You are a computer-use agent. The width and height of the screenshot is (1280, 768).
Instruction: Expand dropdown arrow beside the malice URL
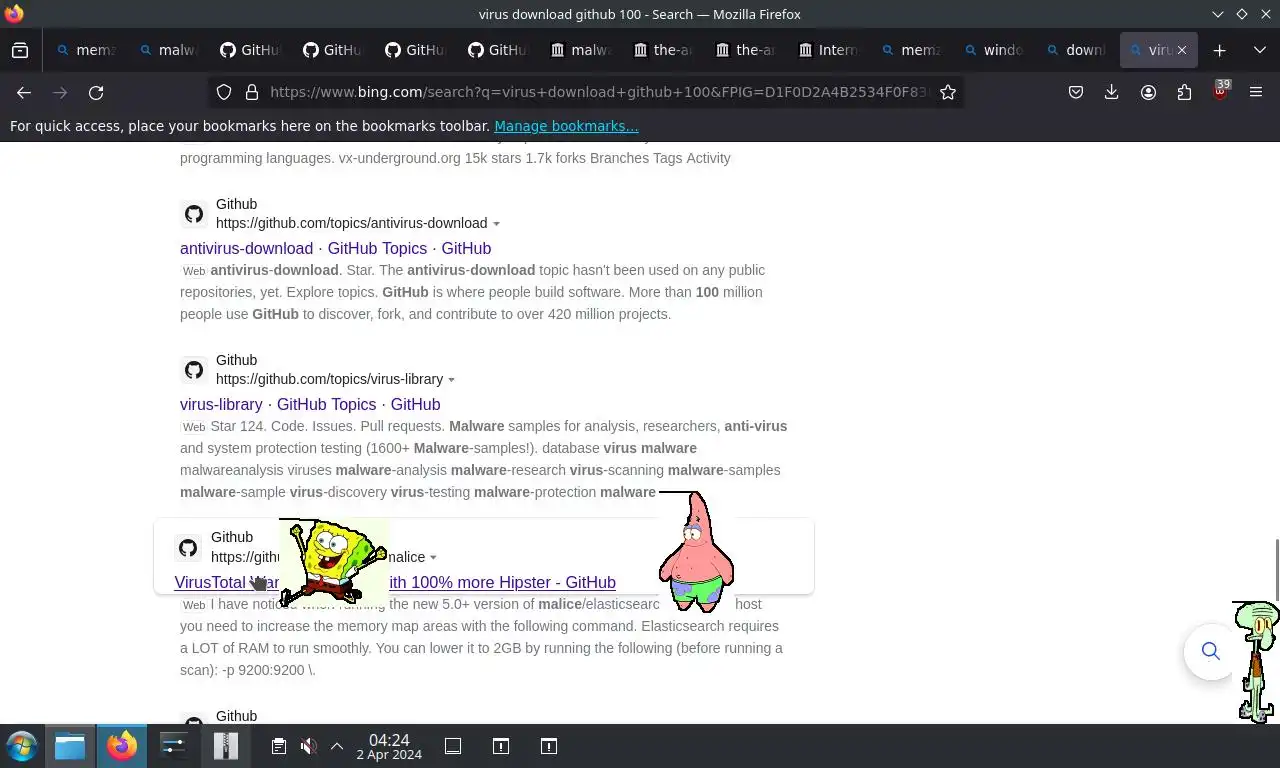(x=433, y=558)
